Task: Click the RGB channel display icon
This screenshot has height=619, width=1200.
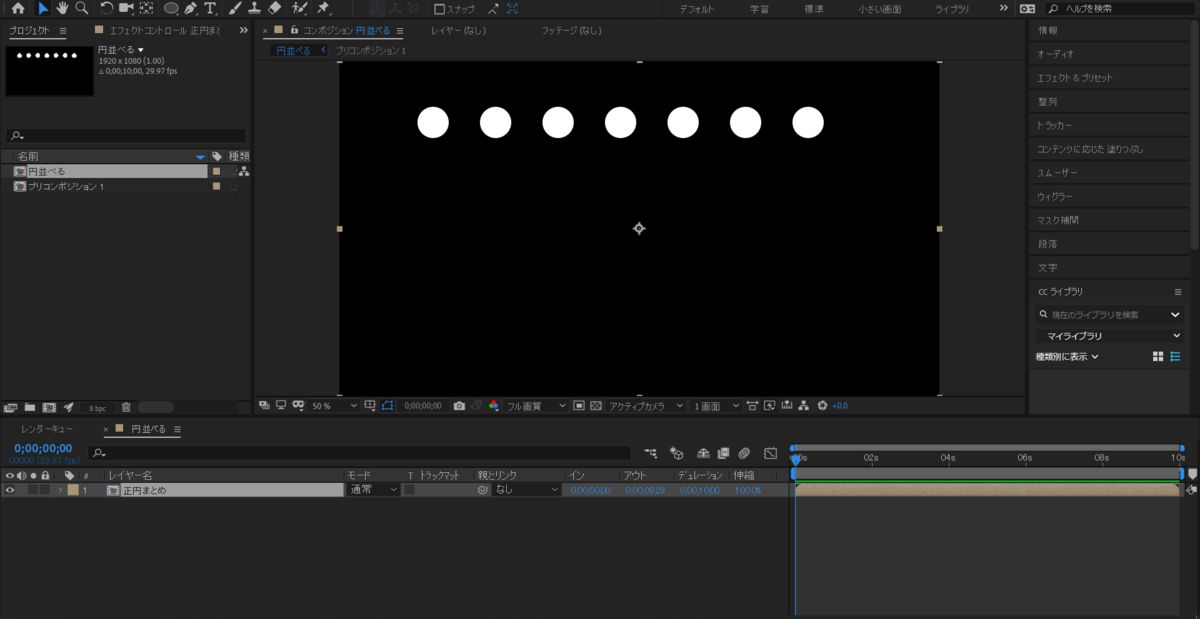Action: 493,406
